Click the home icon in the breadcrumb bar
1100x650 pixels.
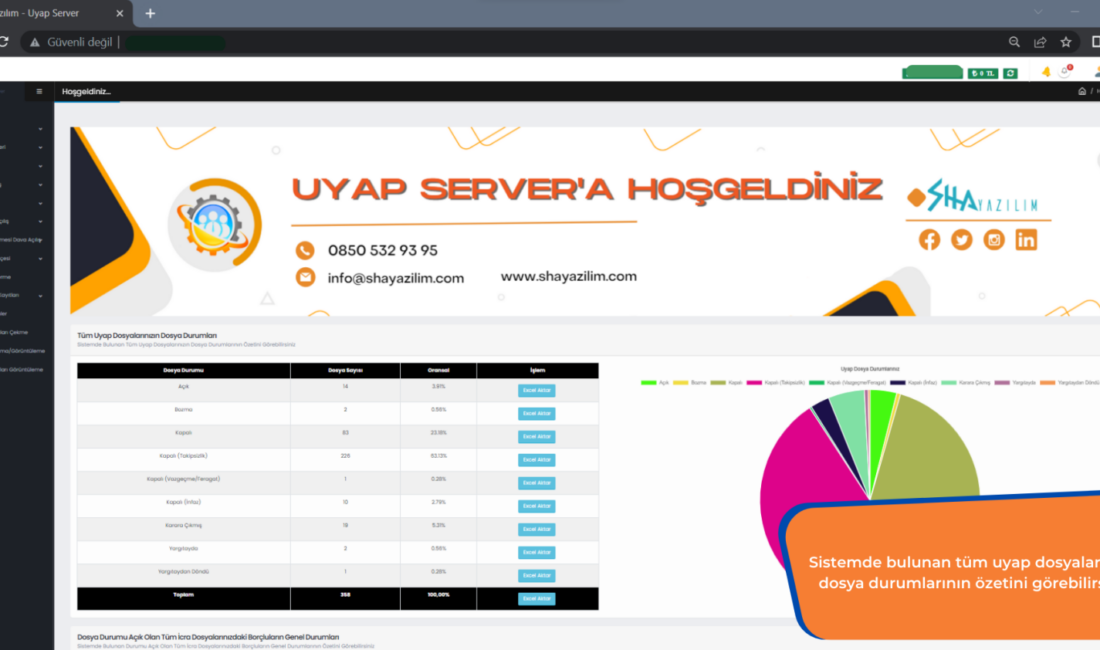(x=1082, y=90)
